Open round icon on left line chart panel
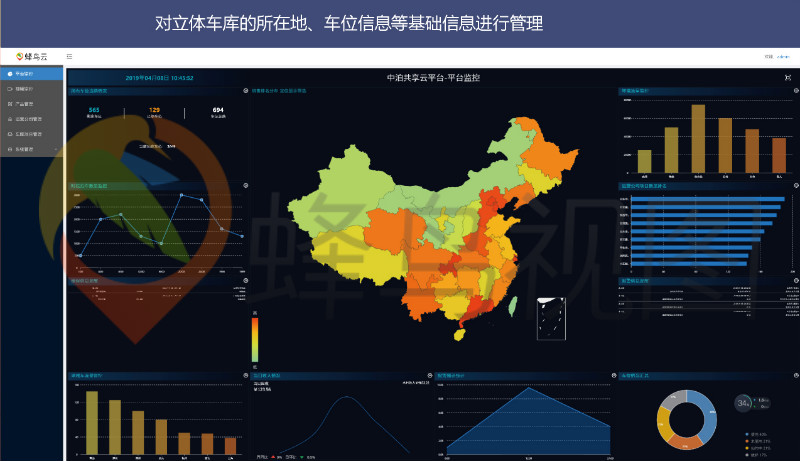Image resolution: width=800 pixels, height=461 pixels. 245,186
